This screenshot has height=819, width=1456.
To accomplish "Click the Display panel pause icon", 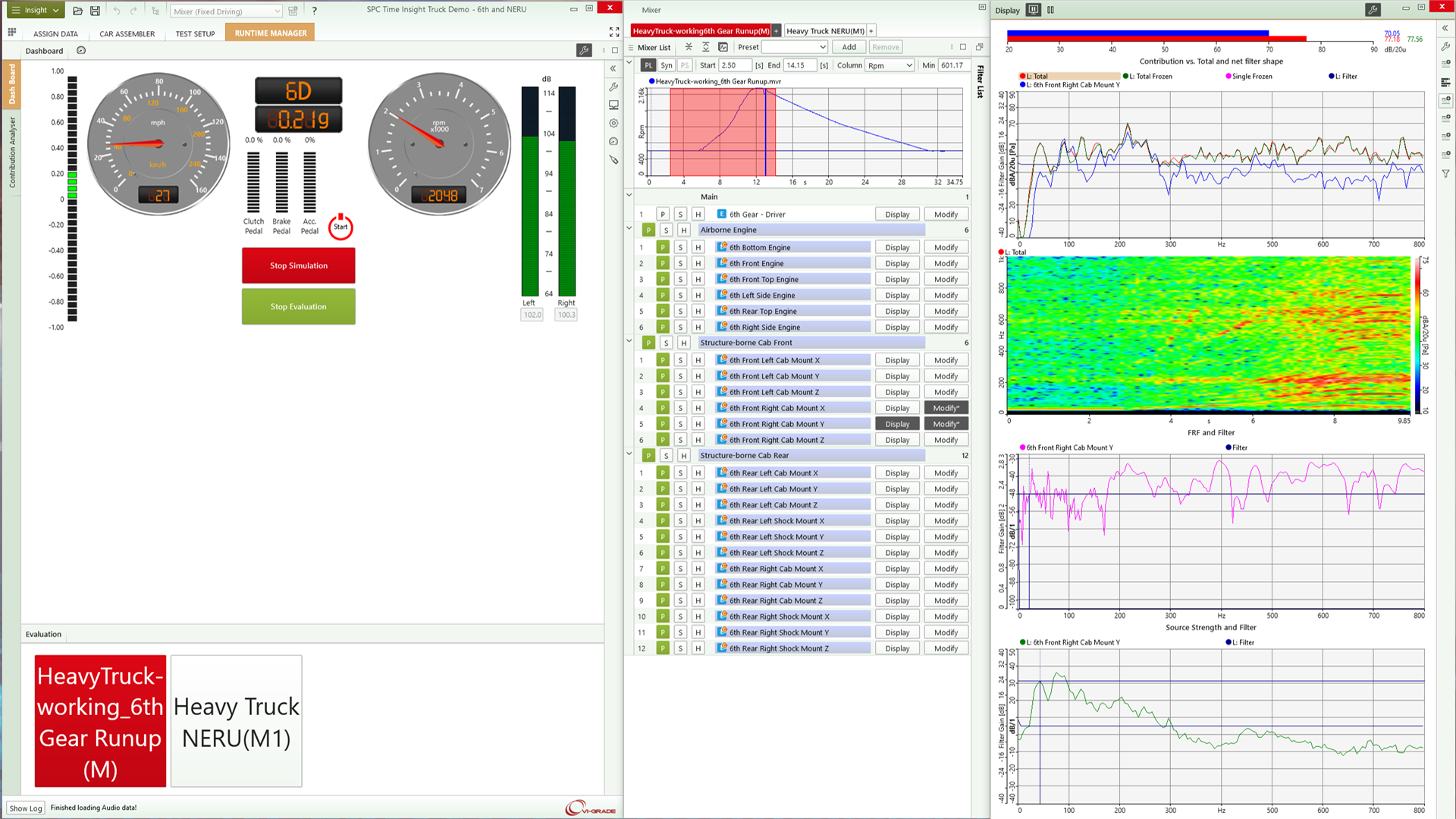I will click(x=1050, y=10).
